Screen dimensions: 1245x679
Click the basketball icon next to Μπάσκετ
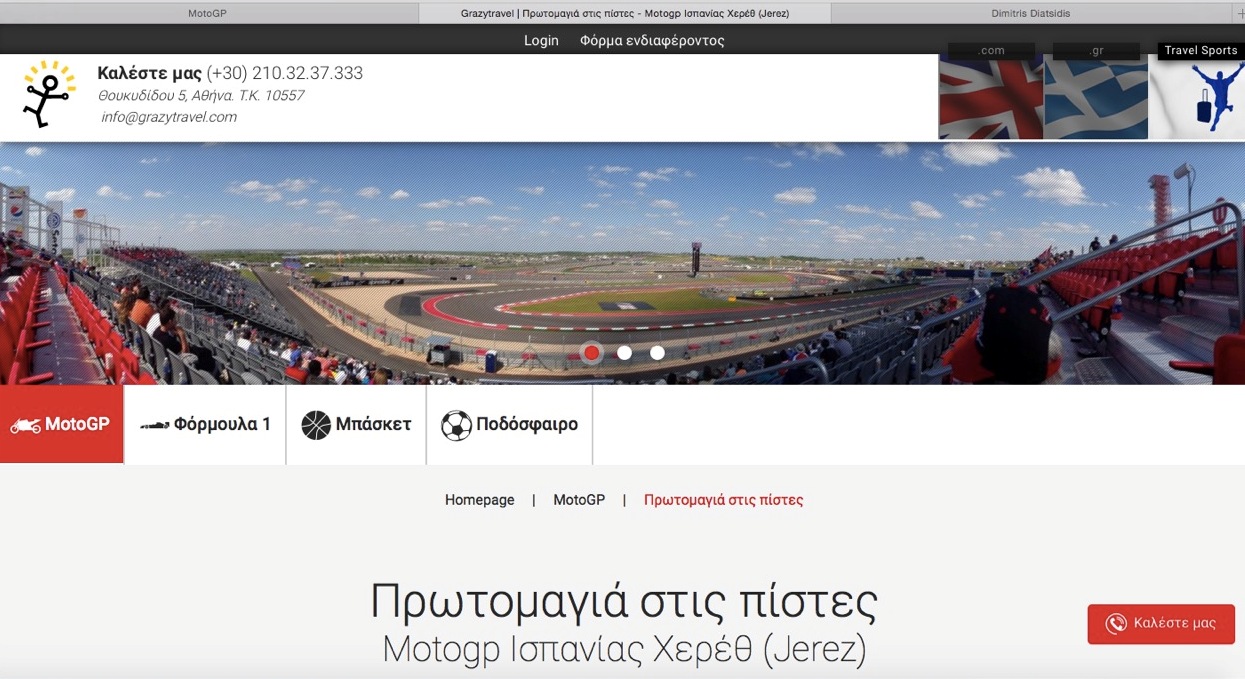point(316,425)
